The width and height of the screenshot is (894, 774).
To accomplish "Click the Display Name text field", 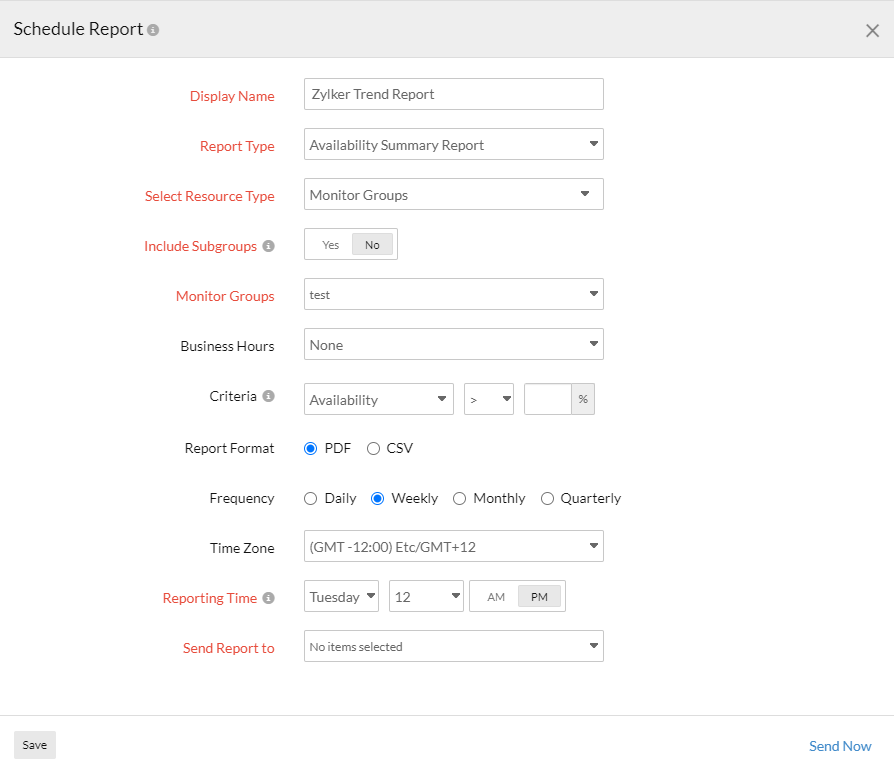I will (x=453, y=94).
